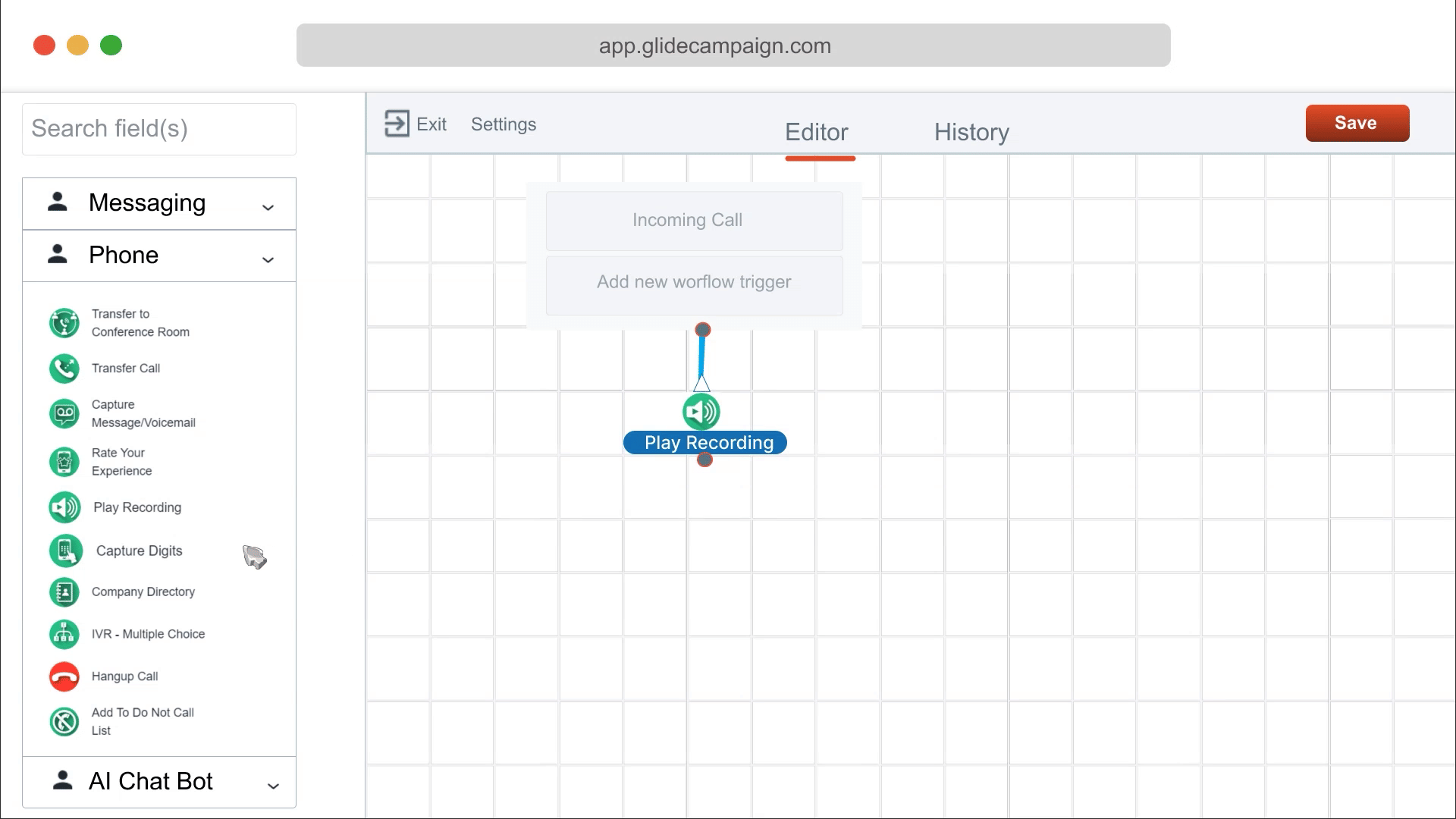The image size is (1456, 819).
Task: Select the Capture Message/Voicemail icon
Action: pyautogui.click(x=64, y=414)
